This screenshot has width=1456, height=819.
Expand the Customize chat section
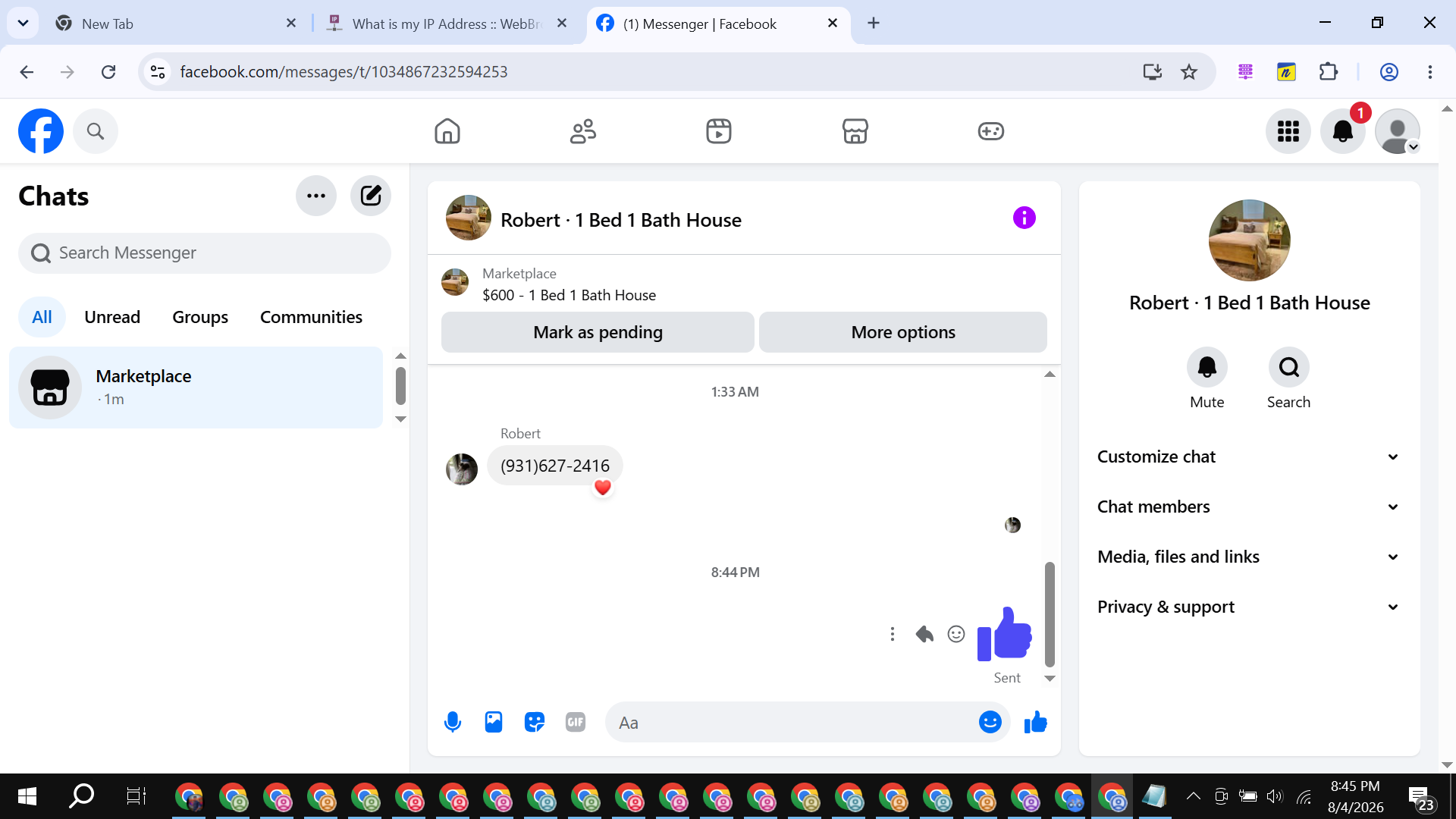pos(1249,457)
